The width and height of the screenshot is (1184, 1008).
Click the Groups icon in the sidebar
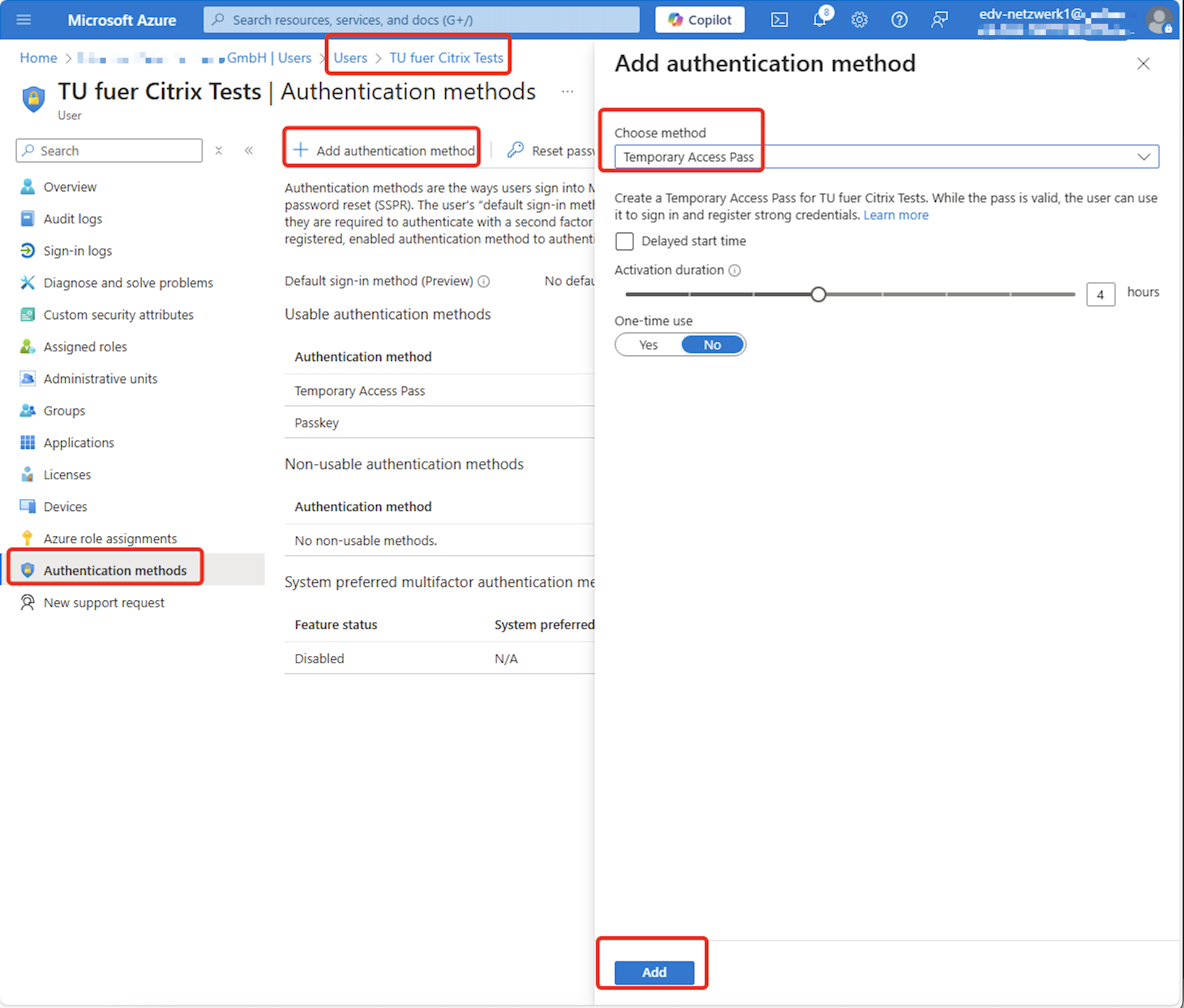[27, 411]
